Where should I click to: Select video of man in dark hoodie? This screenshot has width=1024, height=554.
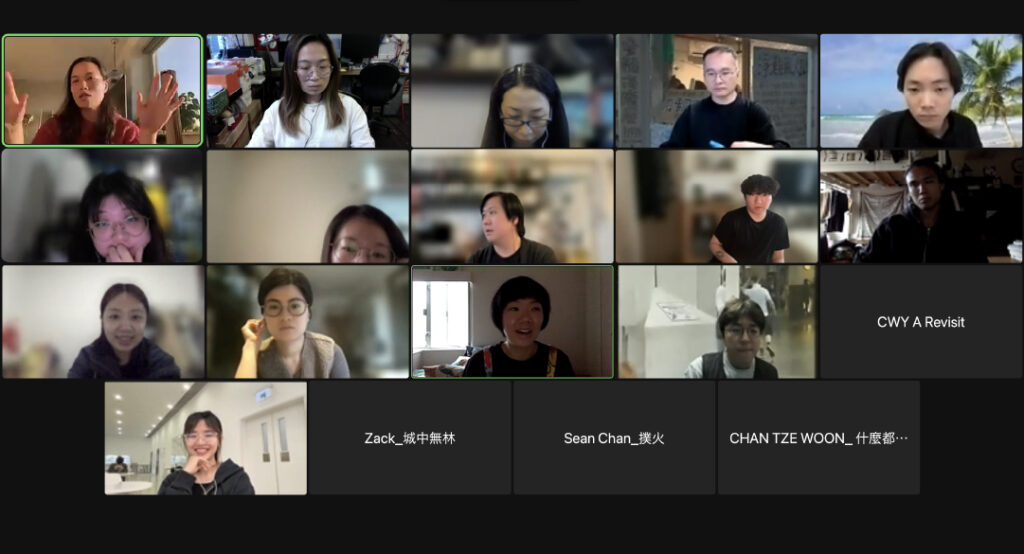coord(921,206)
